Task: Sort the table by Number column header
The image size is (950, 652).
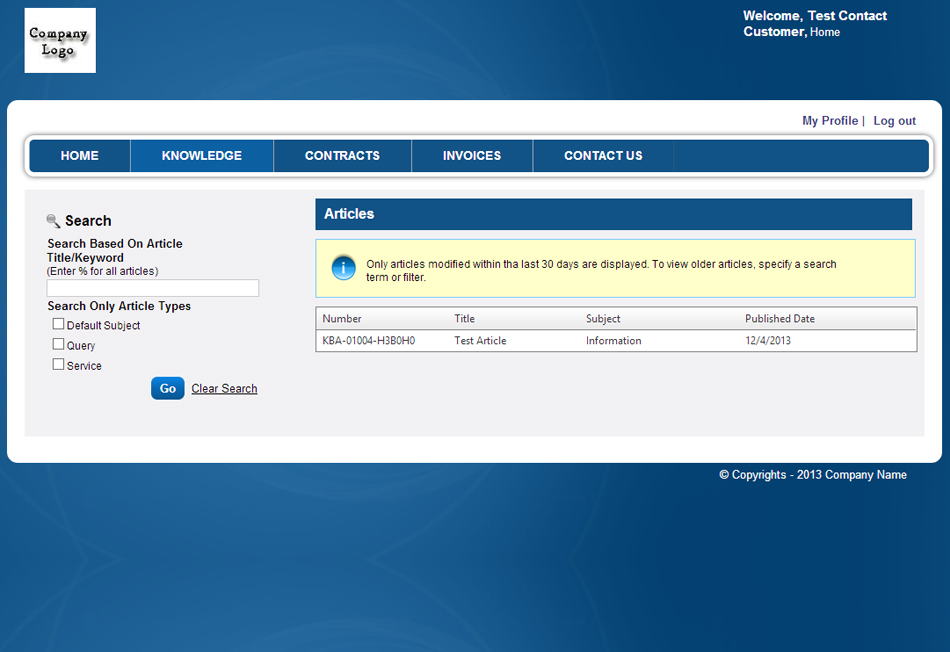Action: pos(342,319)
